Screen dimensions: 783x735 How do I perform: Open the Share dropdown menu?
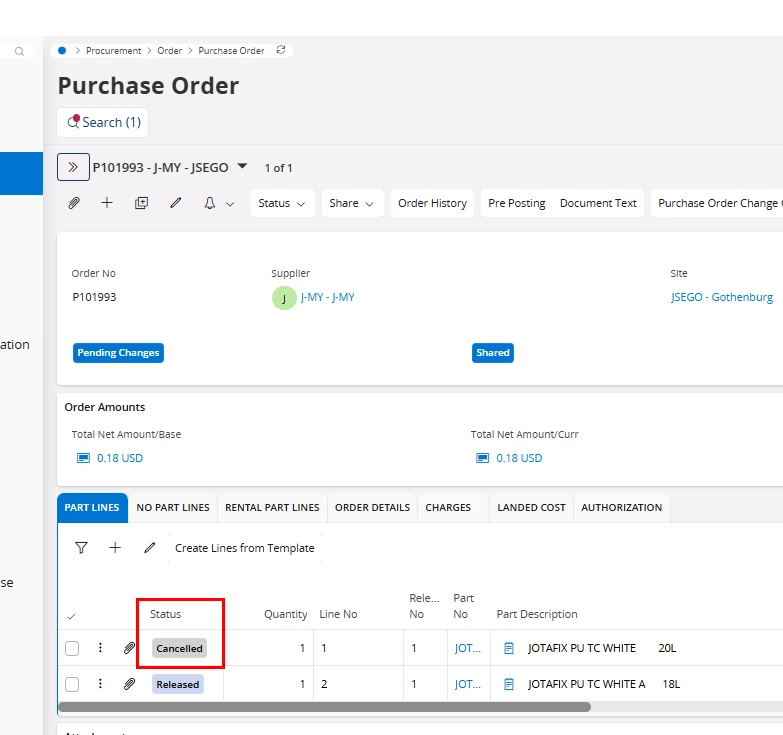tap(352, 203)
